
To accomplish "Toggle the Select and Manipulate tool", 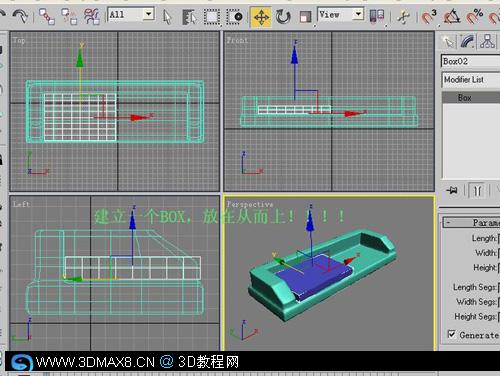I will point(404,17).
